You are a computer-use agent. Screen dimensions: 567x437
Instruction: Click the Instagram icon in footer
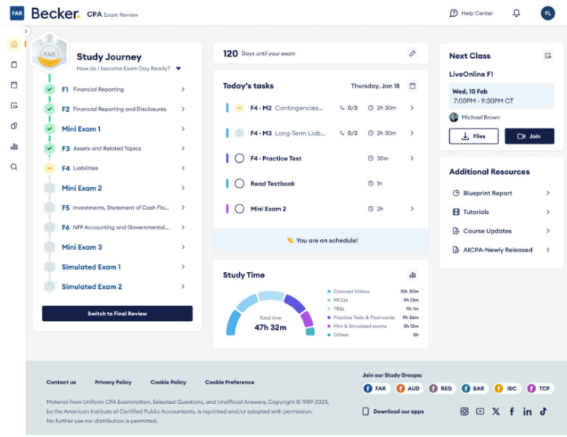click(464, 411)
